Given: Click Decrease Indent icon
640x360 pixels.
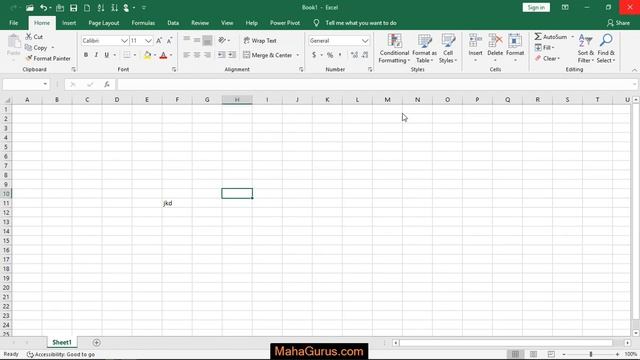Looking at the screenshot, I should 221,55.
